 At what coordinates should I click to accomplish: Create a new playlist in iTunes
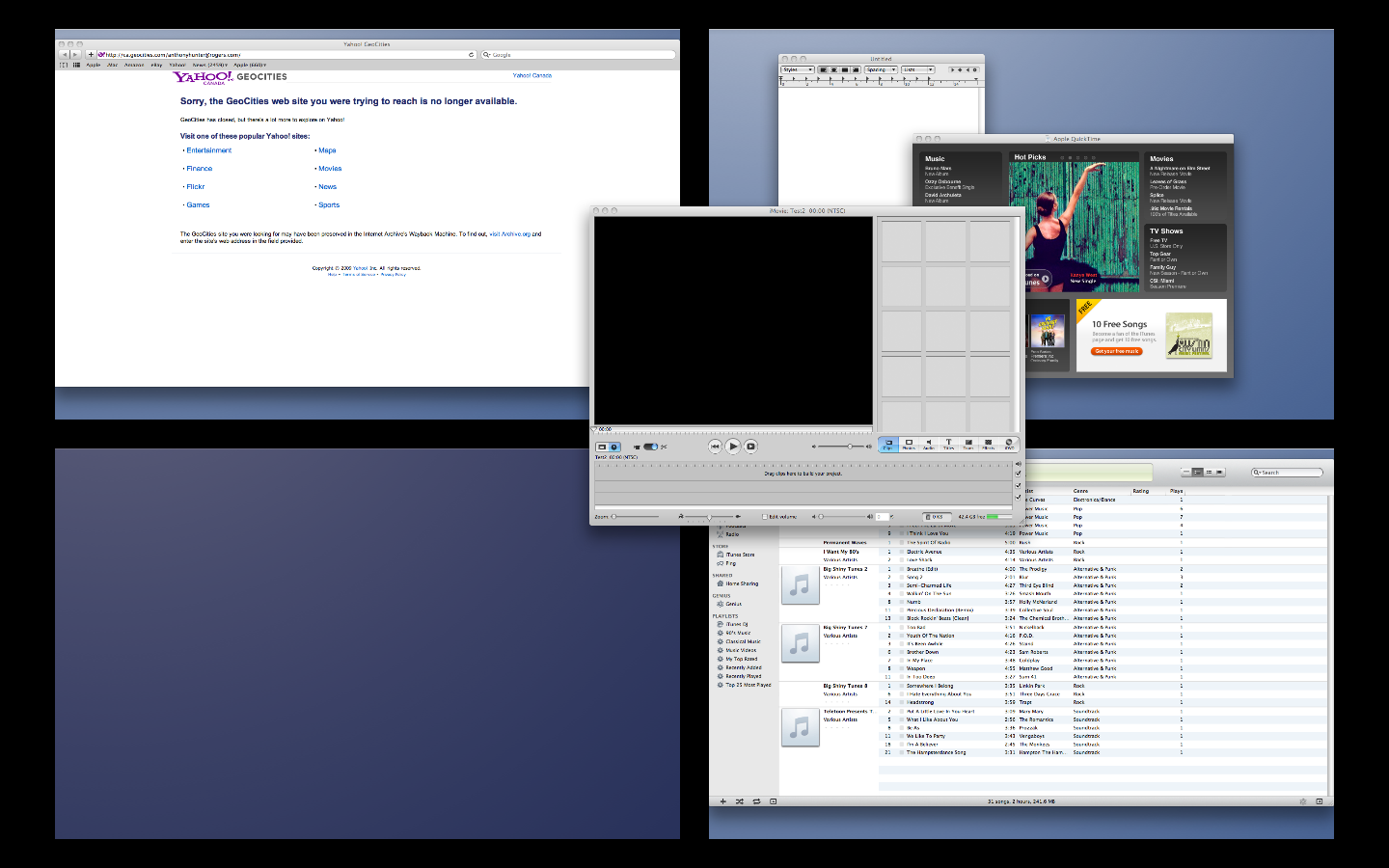pyautogui.click(x=722, y=801)
